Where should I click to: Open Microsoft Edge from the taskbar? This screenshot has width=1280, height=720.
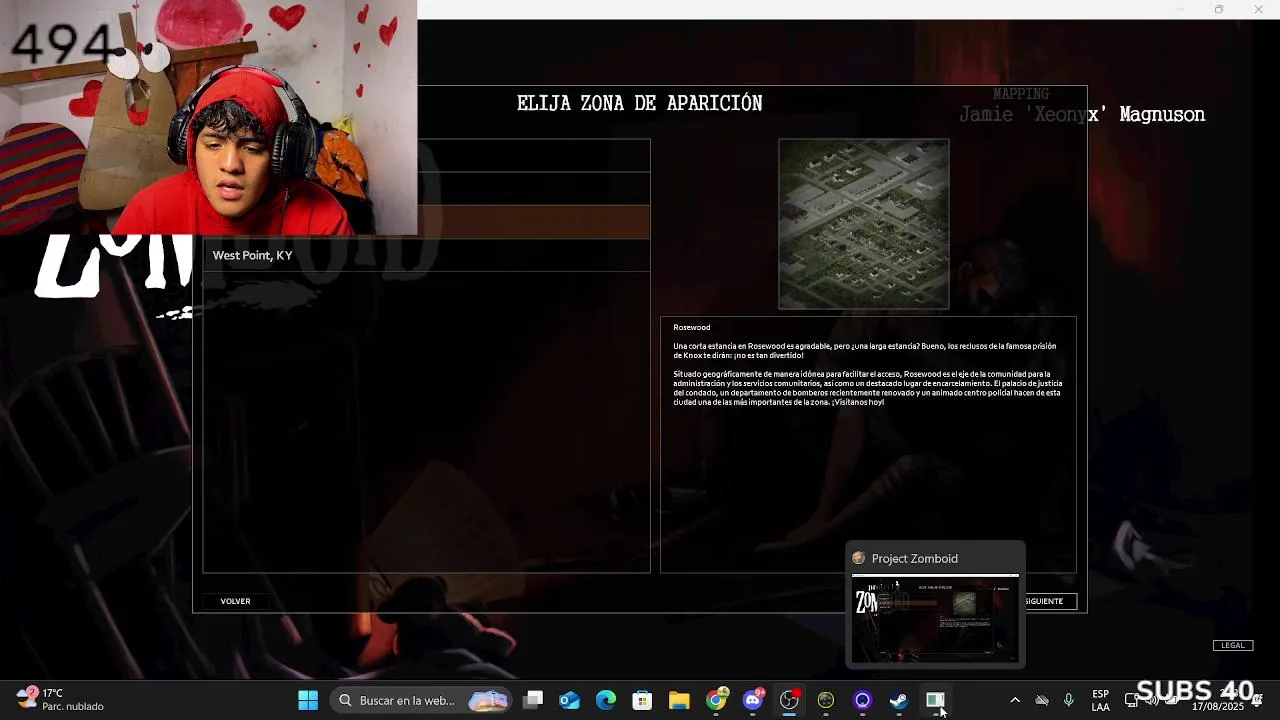tap(606, 700)
